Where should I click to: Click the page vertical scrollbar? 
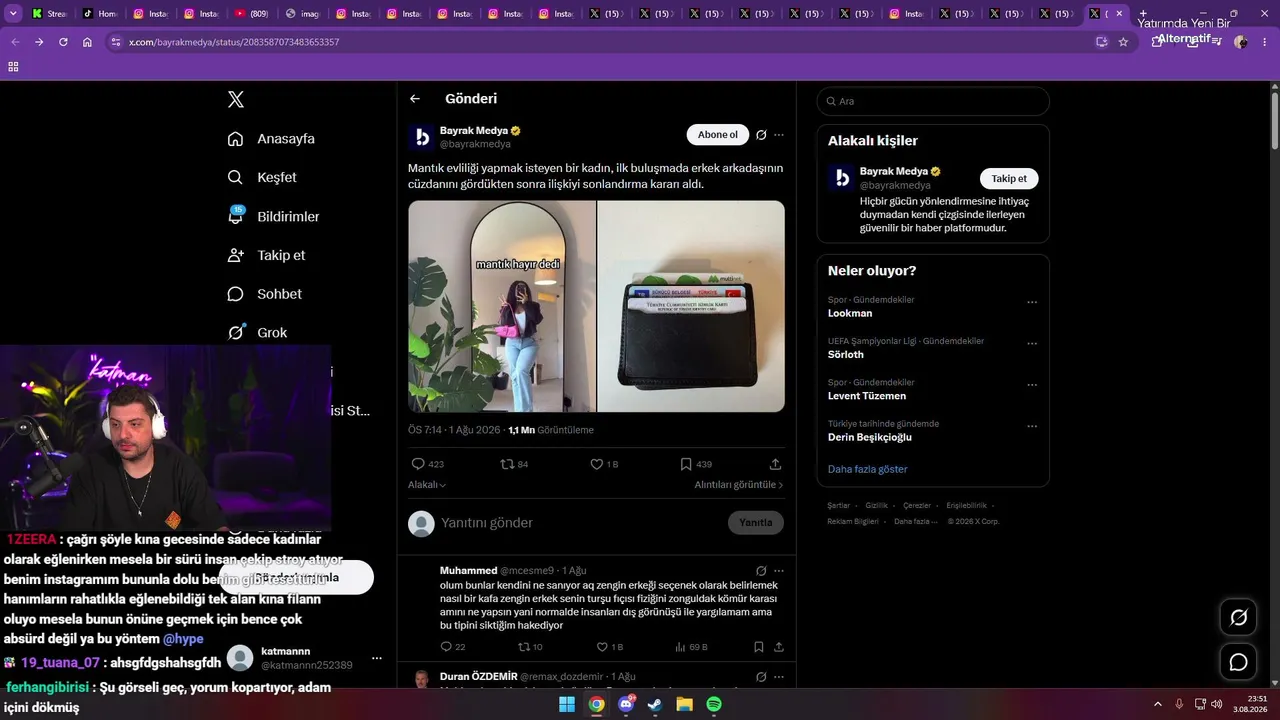tap(1275, 120)
